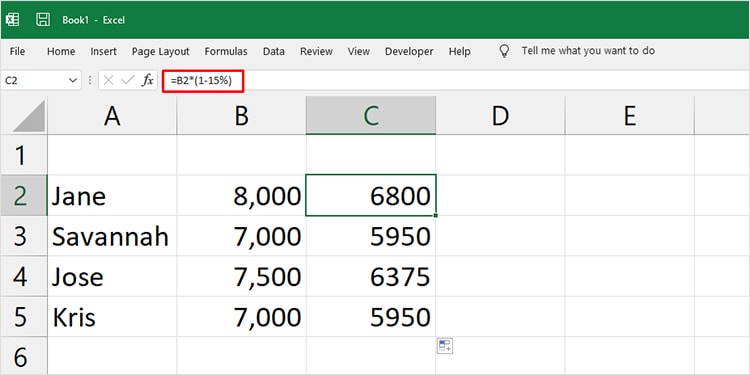Screen dimensions: 750x375
Task: Open the Formulas tab
Action: 226,51
